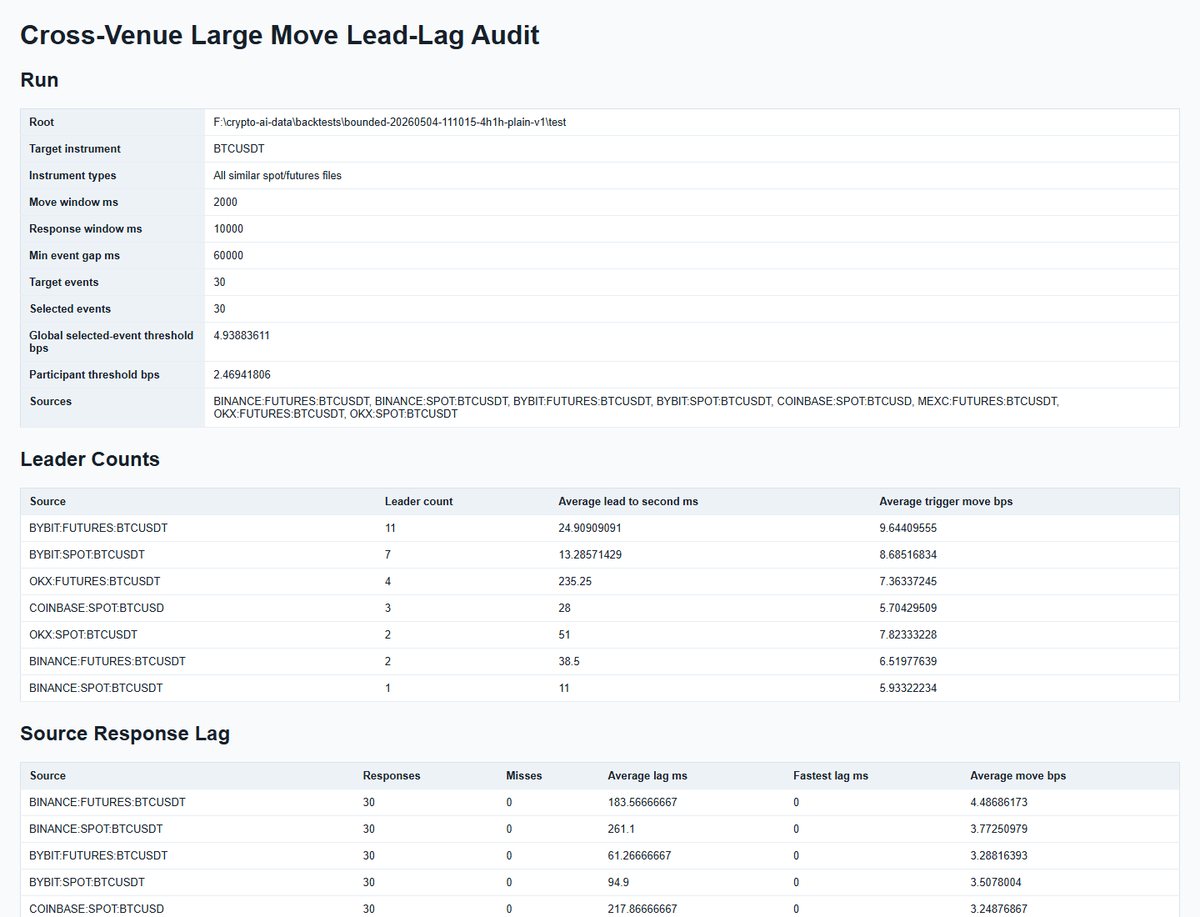The width and height of the screenshot is (1200, 917).
Task: Click trigger move value 7.82333228
Action: tap(908, 635)
